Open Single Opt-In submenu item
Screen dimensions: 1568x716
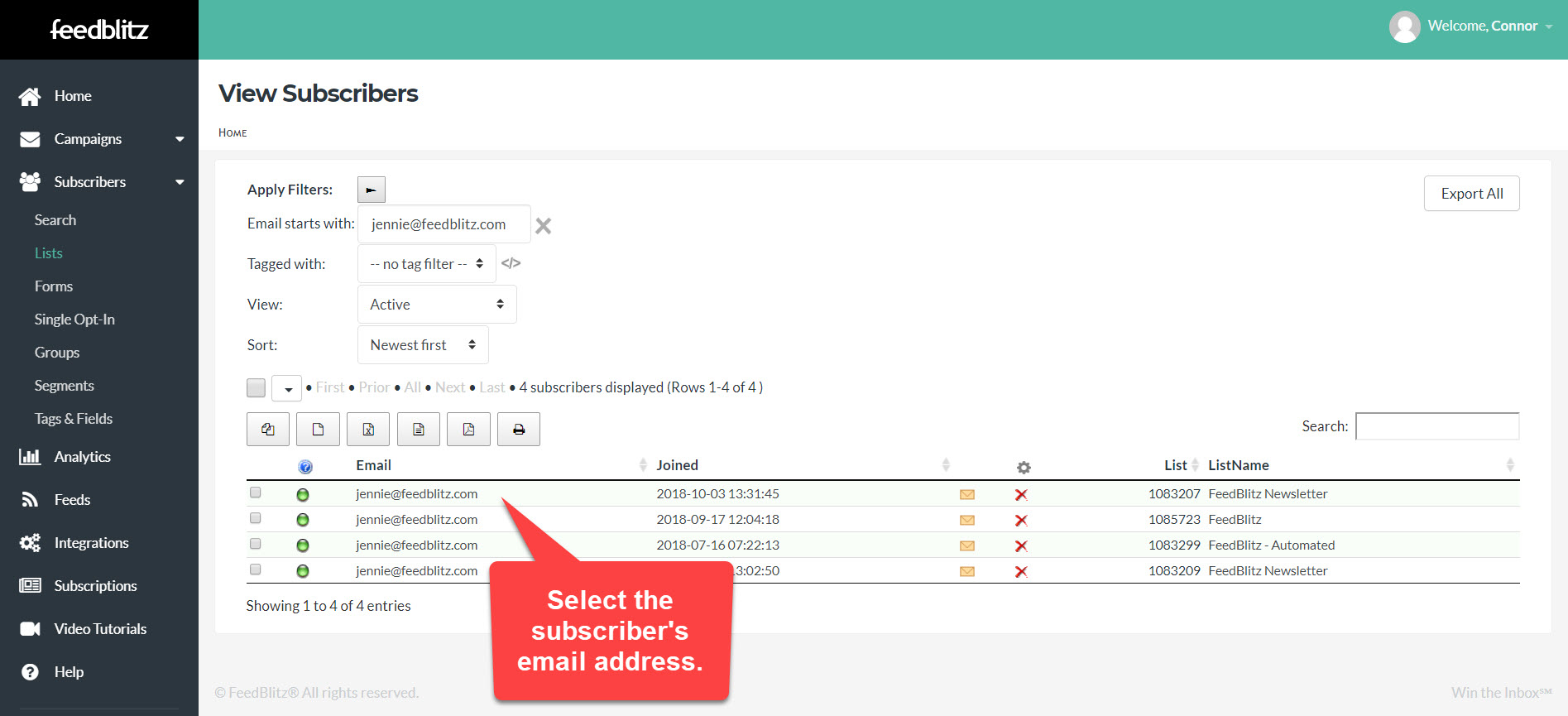74,320
